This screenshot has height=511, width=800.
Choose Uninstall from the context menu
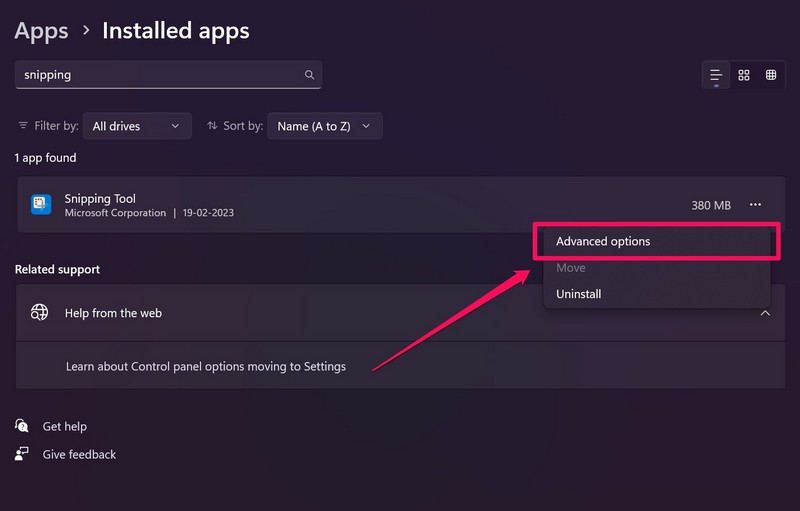(x=579, y=294)
